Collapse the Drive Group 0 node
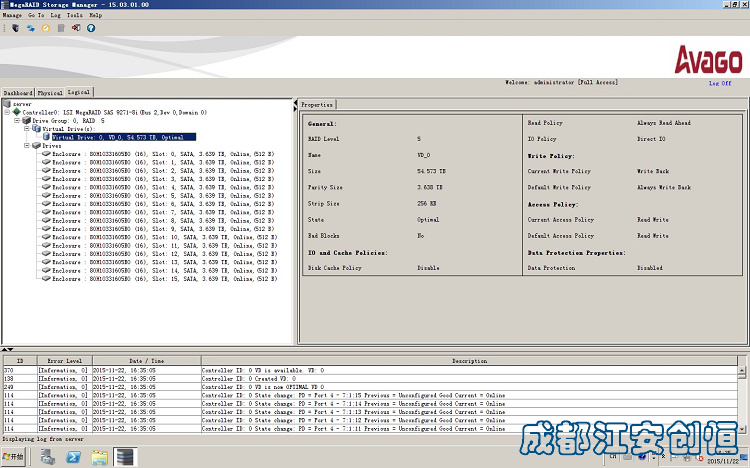Screen dimensions: 750x468 [x=17, y=121]
